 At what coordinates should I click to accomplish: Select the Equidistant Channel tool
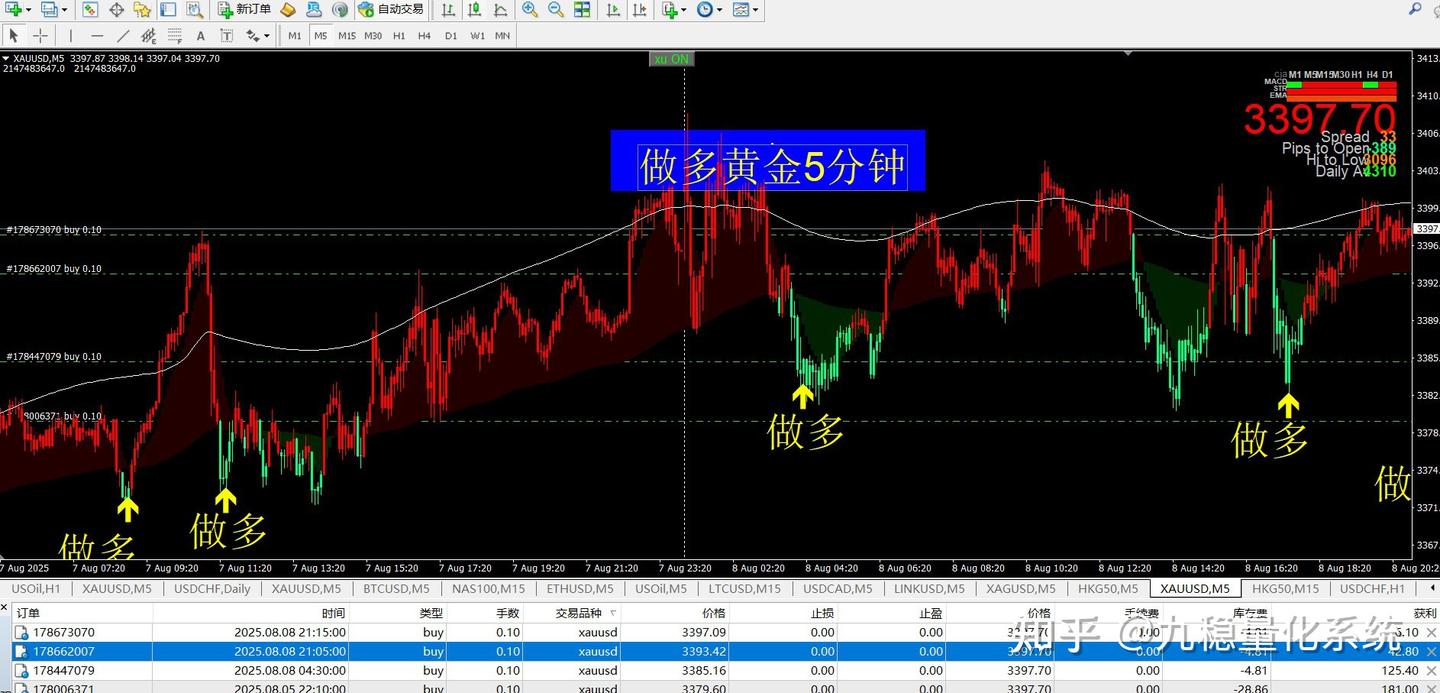148,35
